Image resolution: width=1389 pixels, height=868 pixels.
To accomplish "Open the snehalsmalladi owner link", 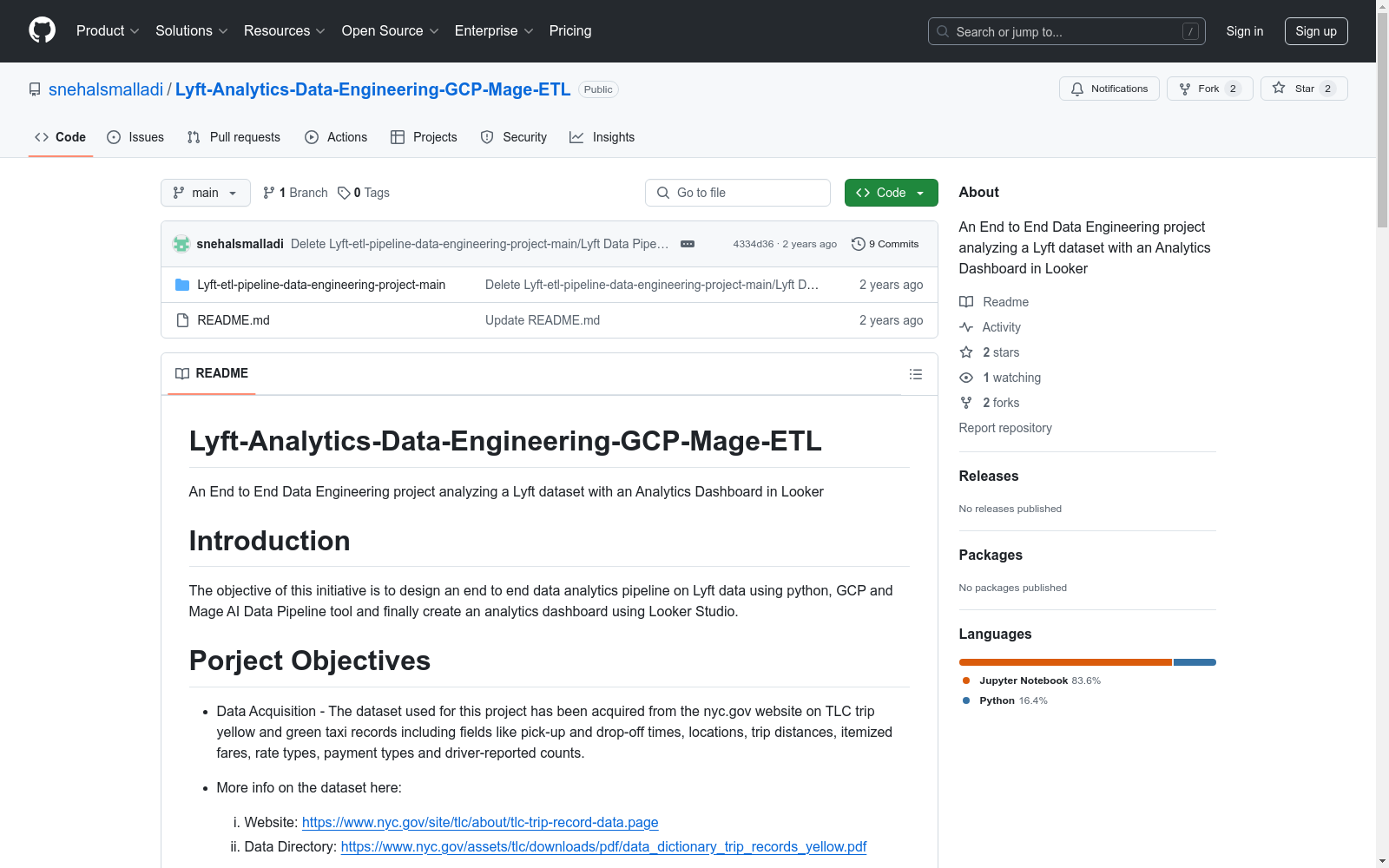I will point(106,89).
